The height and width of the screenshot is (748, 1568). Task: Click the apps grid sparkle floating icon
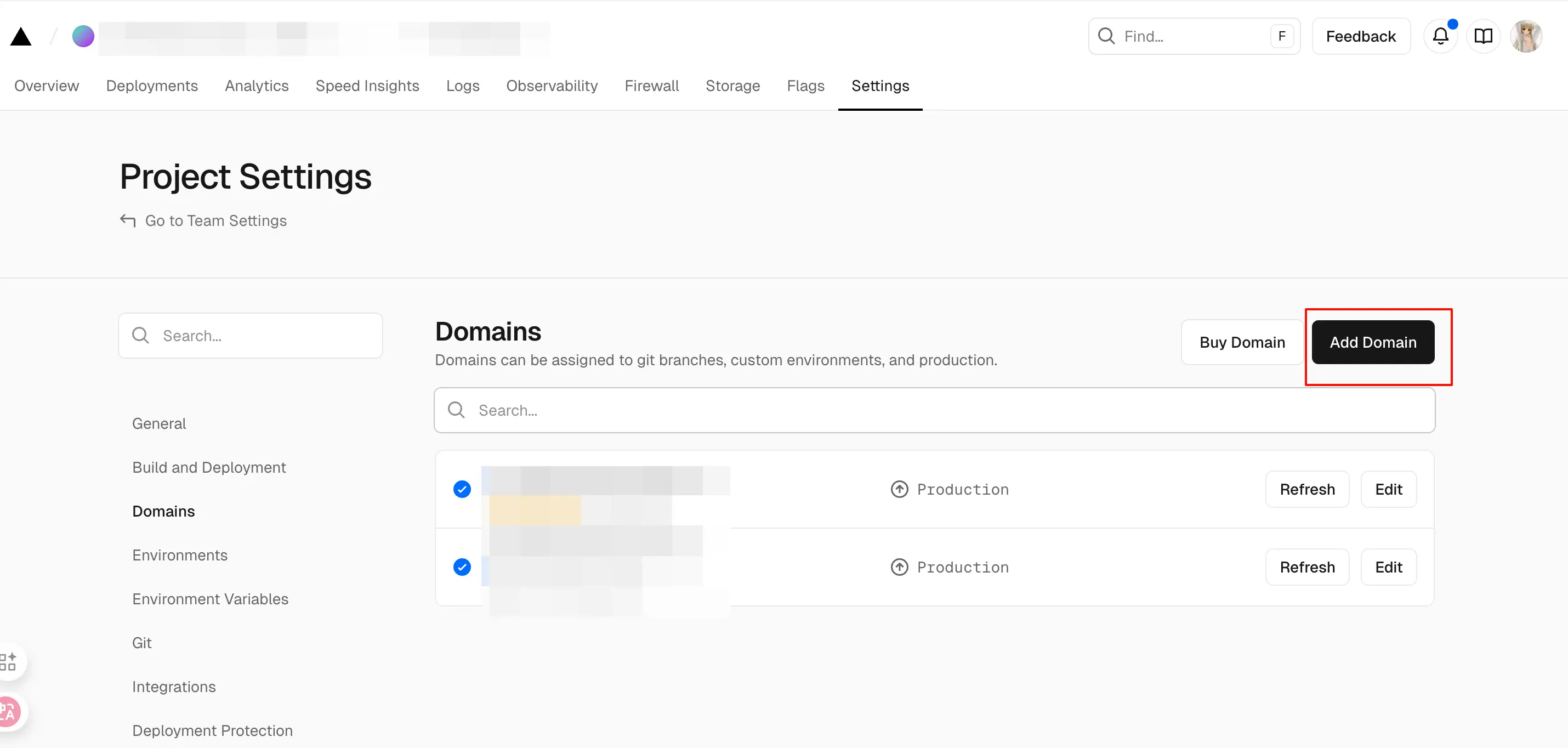coord(9,661)
